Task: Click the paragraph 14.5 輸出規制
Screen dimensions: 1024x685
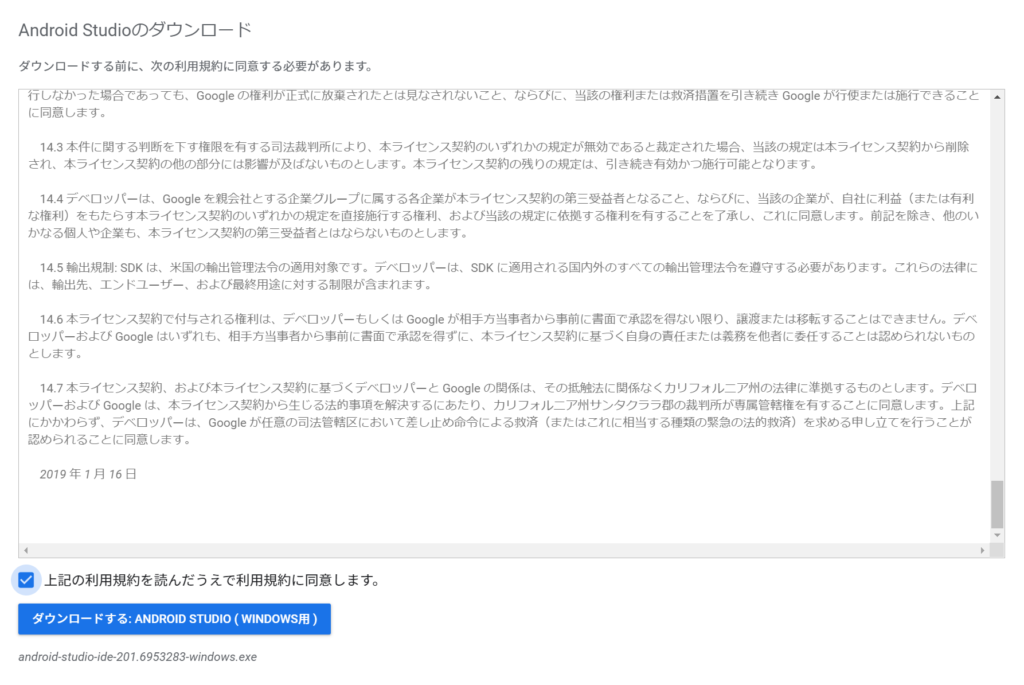Action: [503, 276]
